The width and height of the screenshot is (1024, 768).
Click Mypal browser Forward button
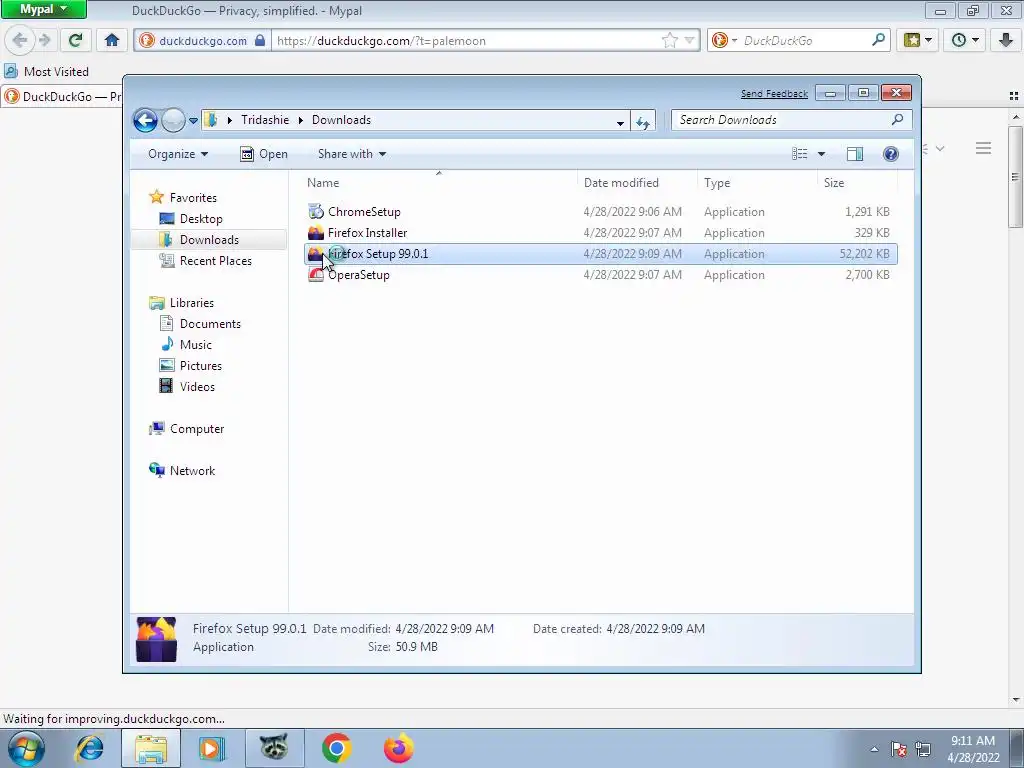tap(45, 40)
